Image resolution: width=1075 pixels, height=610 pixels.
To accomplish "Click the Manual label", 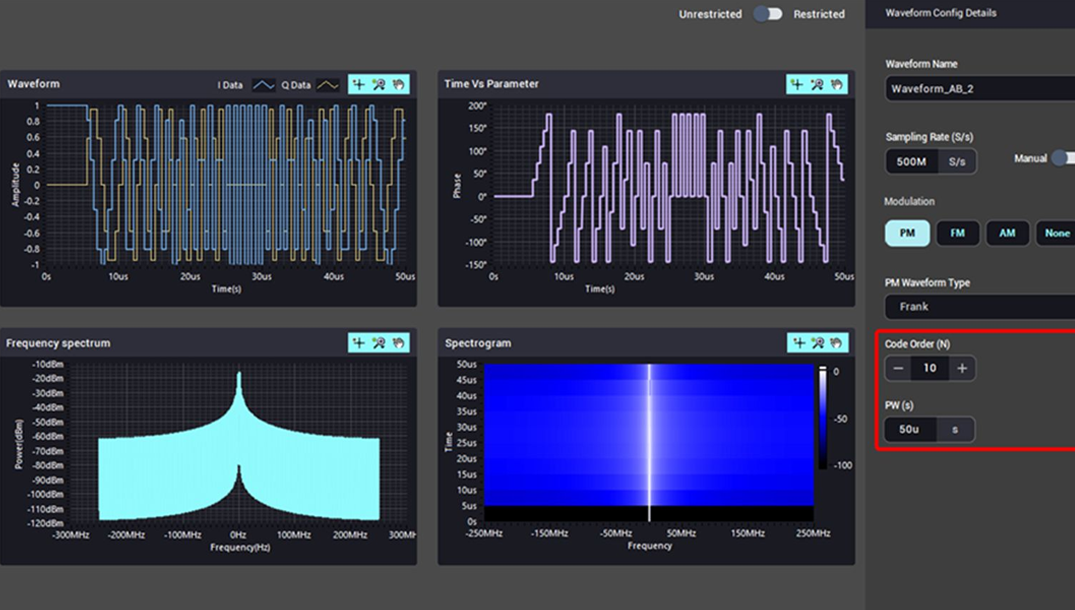I will pos(1030,158).
